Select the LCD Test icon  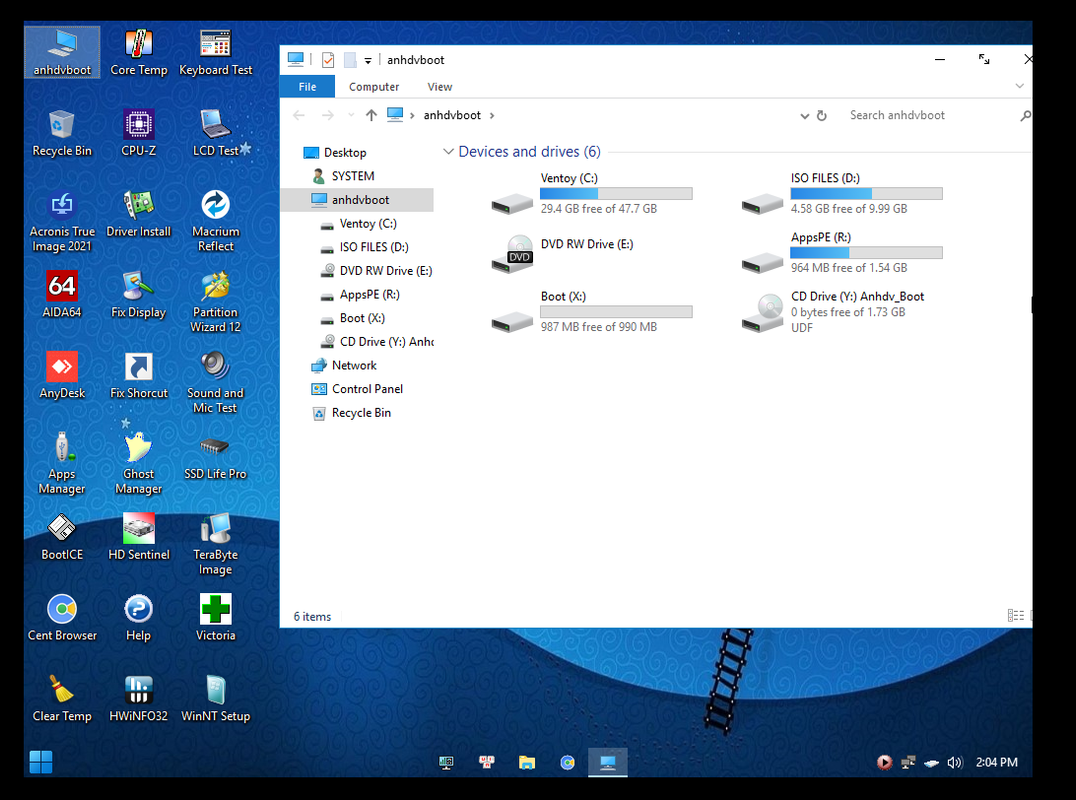pyautogui.click(x=215, y=133)
